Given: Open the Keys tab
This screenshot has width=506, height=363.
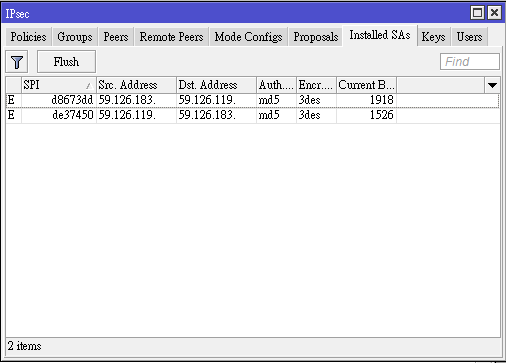Looking at the screenshot, I should point(433,37).
